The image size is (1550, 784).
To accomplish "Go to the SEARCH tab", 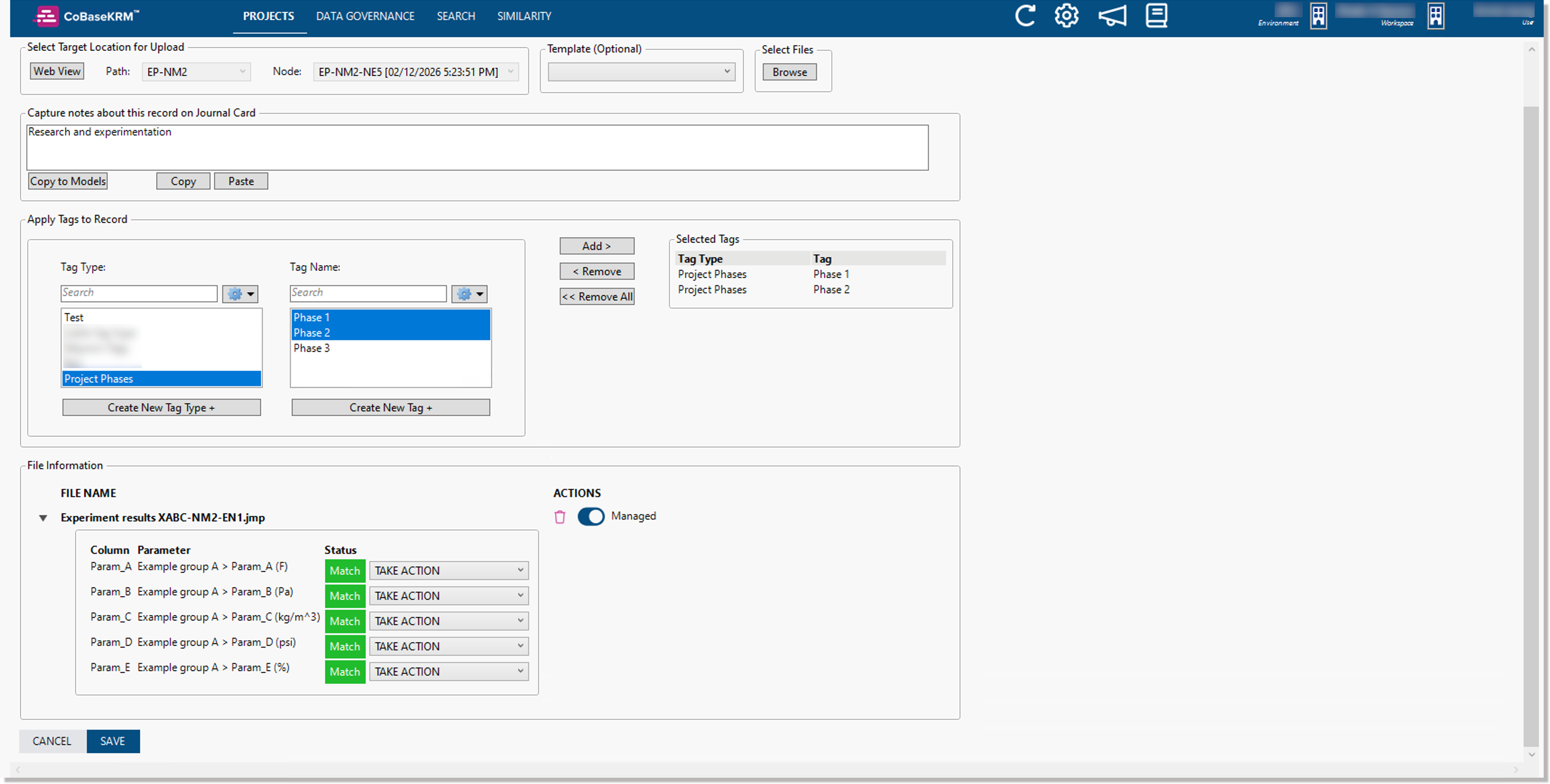I will pos(455,16).
